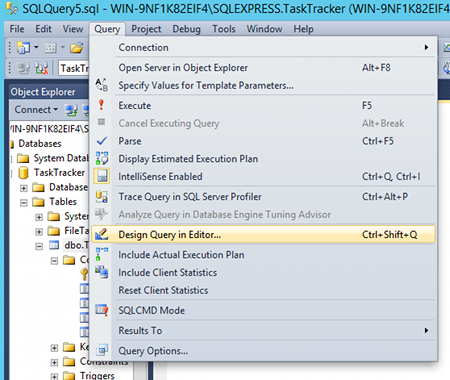Click the Parse checkmark icon
450x380 pixels.
[102, 141]
